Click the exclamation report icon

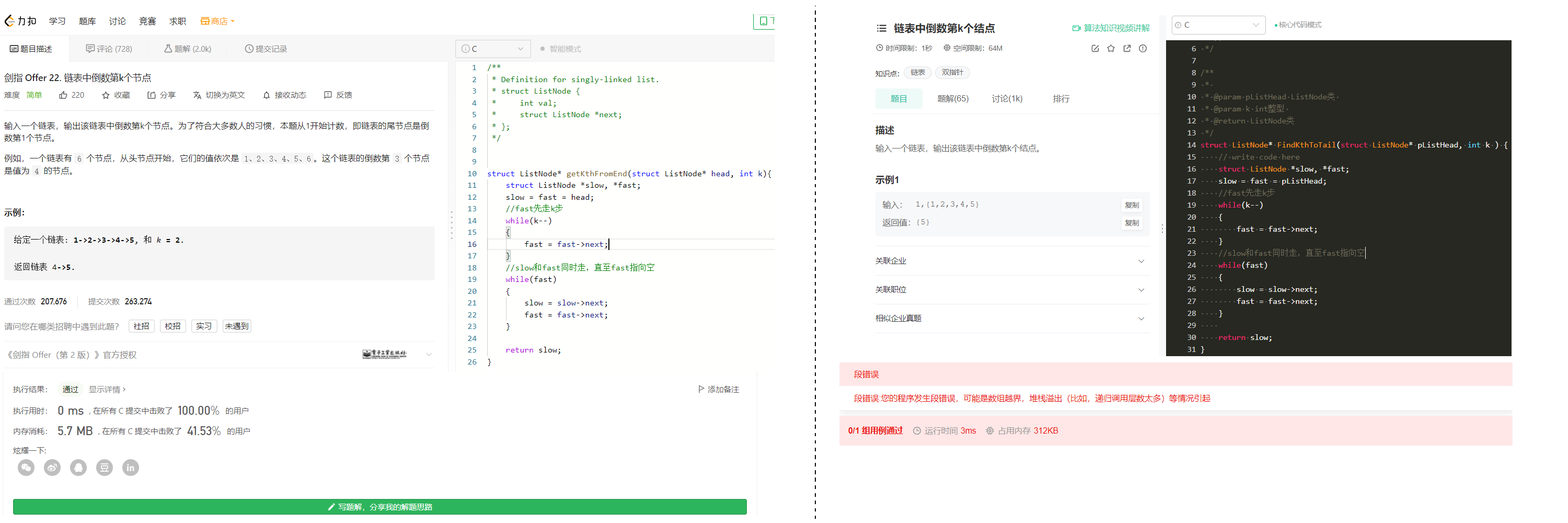[x=1143, y=49]
